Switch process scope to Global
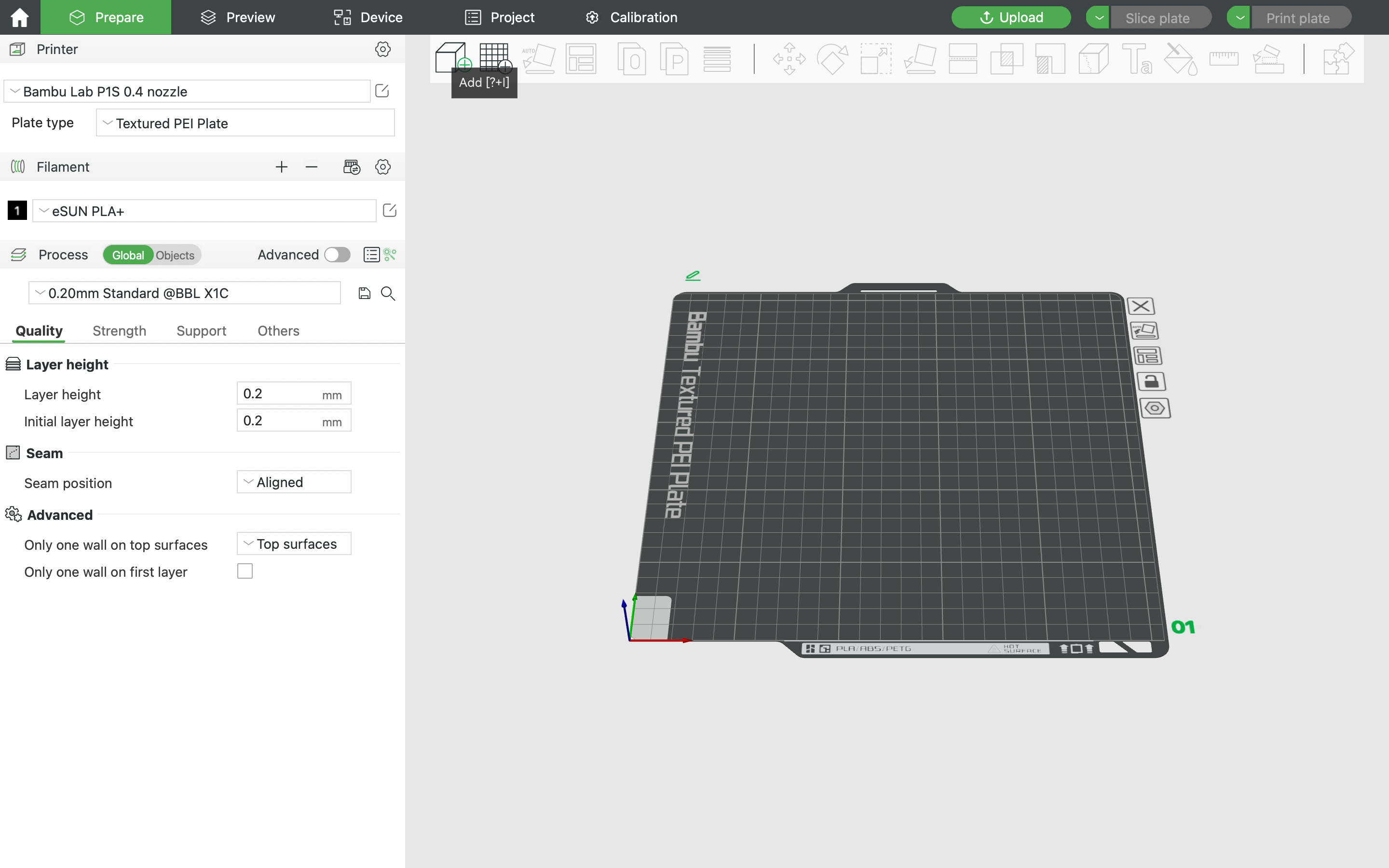The height and width of the screenshot is (868, 1389). click(x=128, y=255)
